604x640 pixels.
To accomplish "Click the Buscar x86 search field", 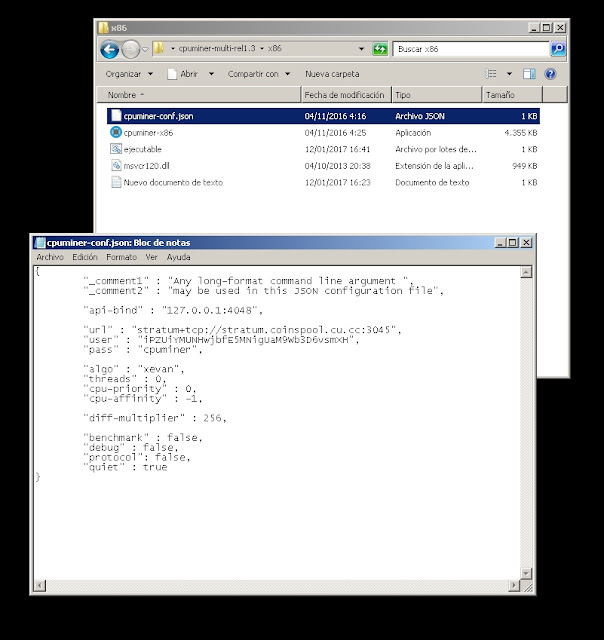I will (471, 49).
